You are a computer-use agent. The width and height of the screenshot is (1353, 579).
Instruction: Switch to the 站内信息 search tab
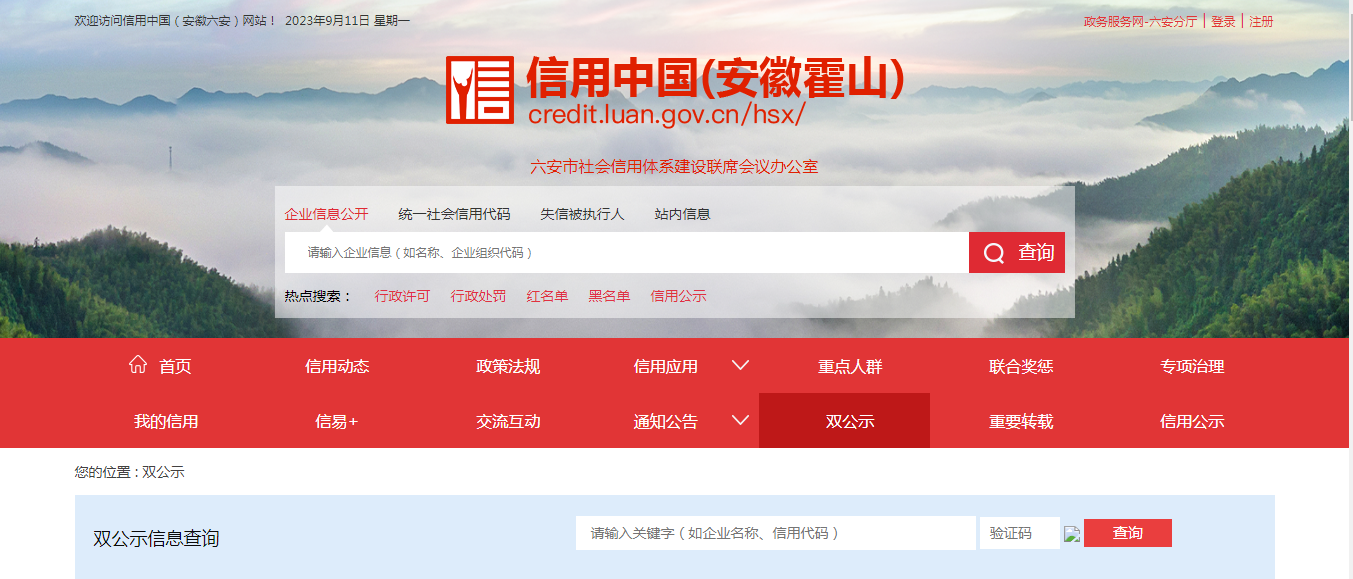coord(682,214)
